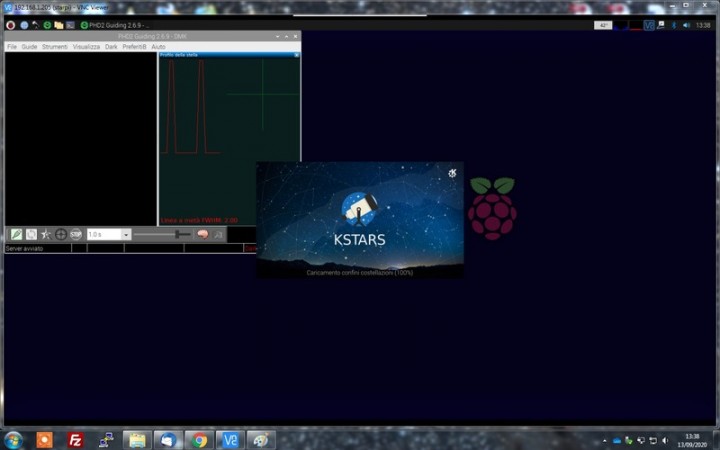This screenshot has height=450, width=720.
Task: Open the Raspberry Pi main menu
Action: (10, 24)
